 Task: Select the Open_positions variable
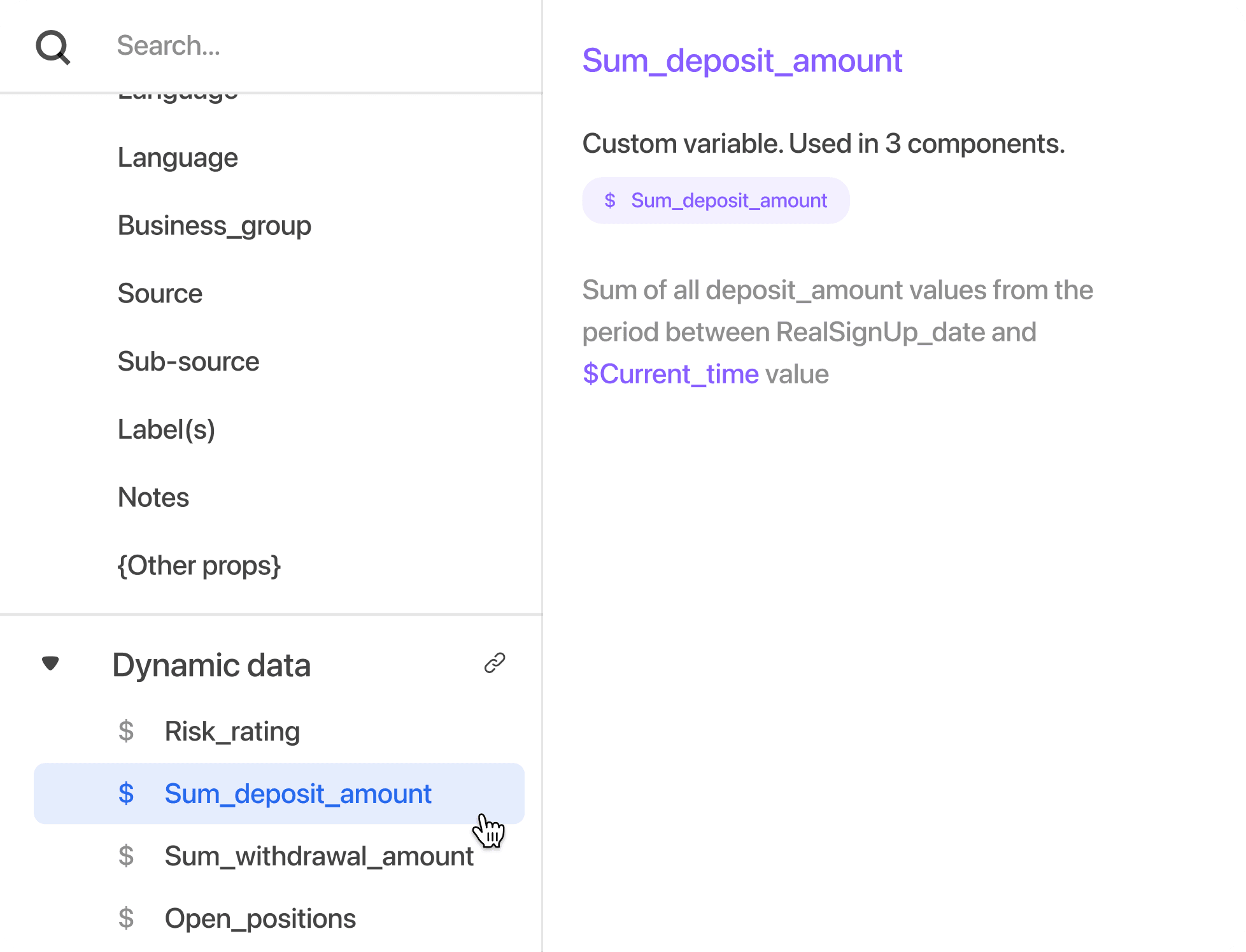pyautogui.click(x=260, y=918)
